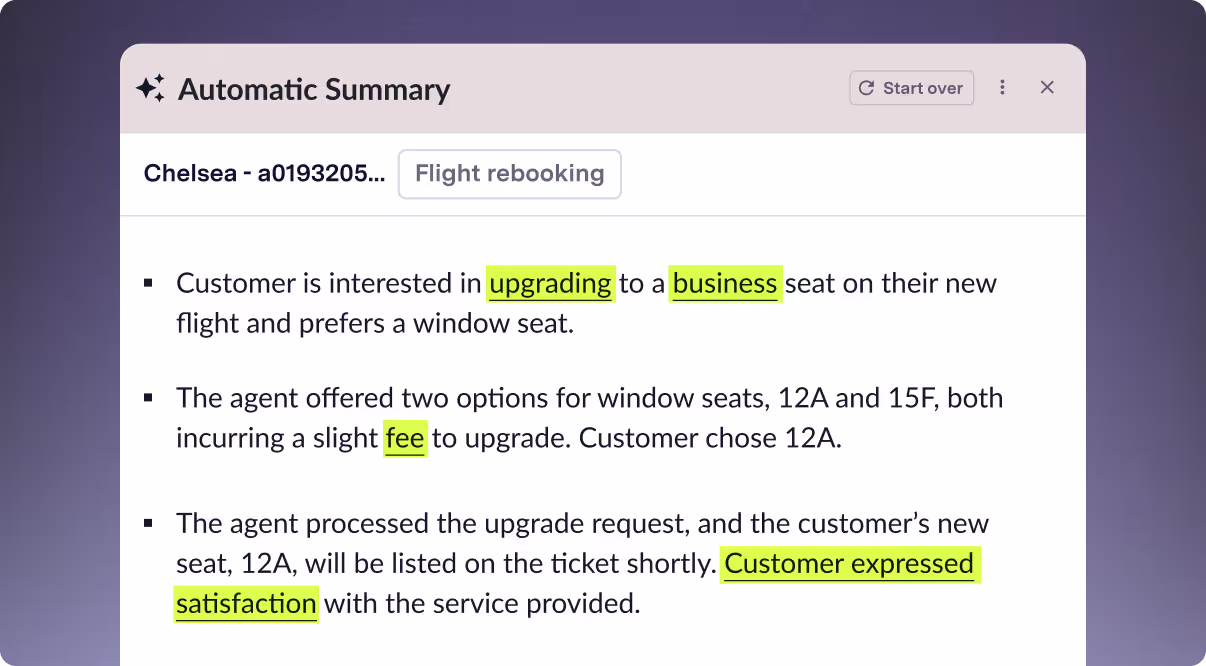
Task: Toggle the highlight on the word business
Action: [x=725, y=283]
